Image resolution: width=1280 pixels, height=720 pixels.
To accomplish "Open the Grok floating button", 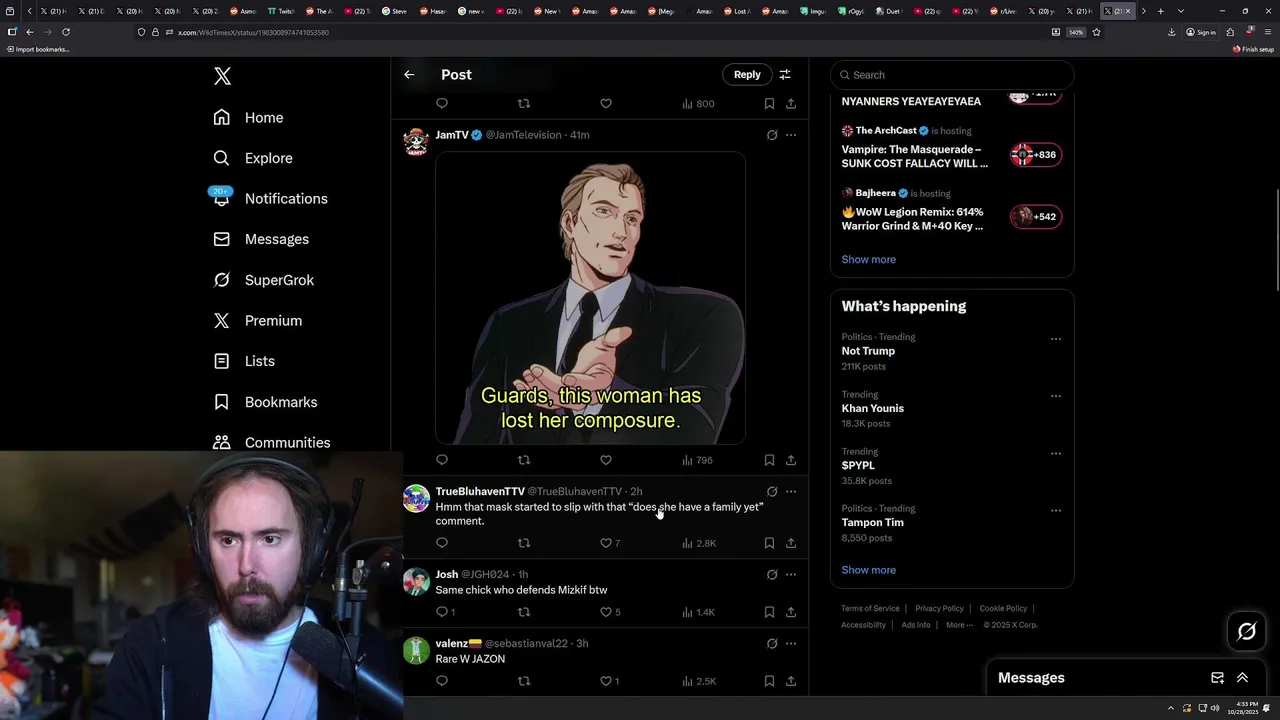I will (1247, 631).
